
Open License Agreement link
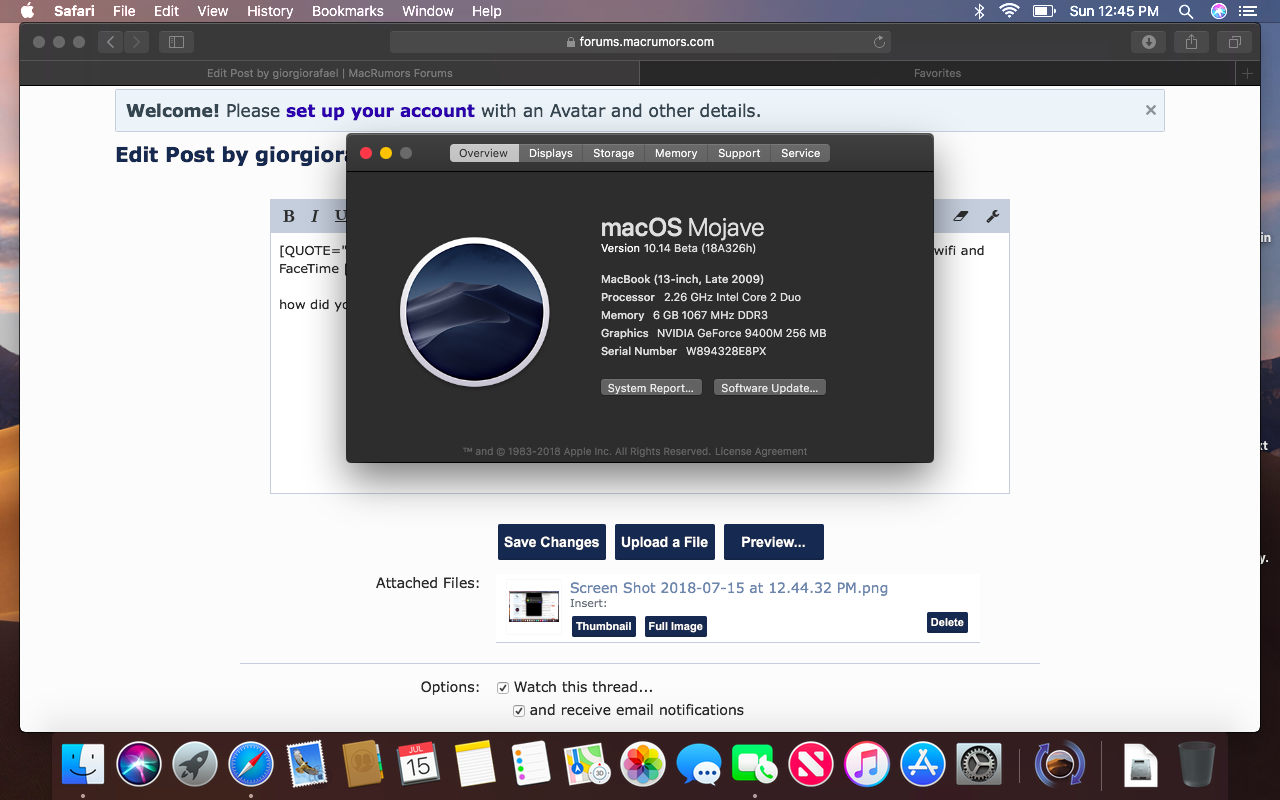coord(761,452)
